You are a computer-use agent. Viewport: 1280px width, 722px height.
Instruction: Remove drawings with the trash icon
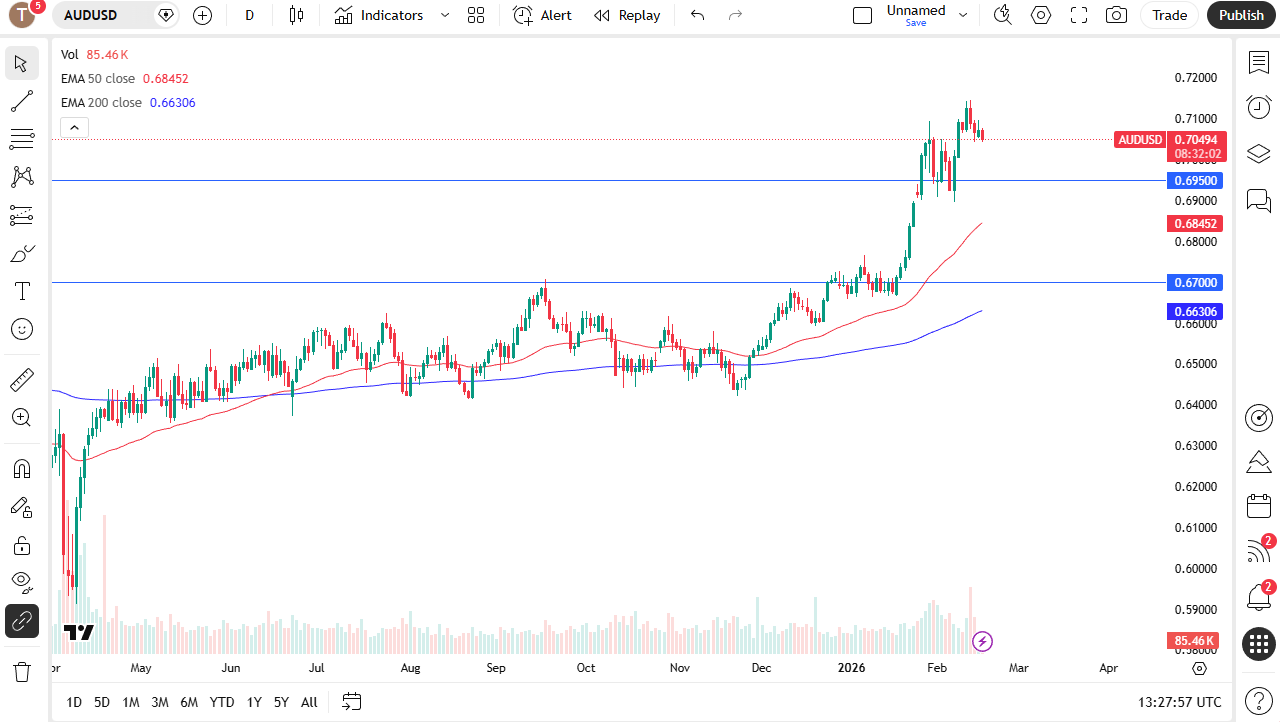pos(22,671)
